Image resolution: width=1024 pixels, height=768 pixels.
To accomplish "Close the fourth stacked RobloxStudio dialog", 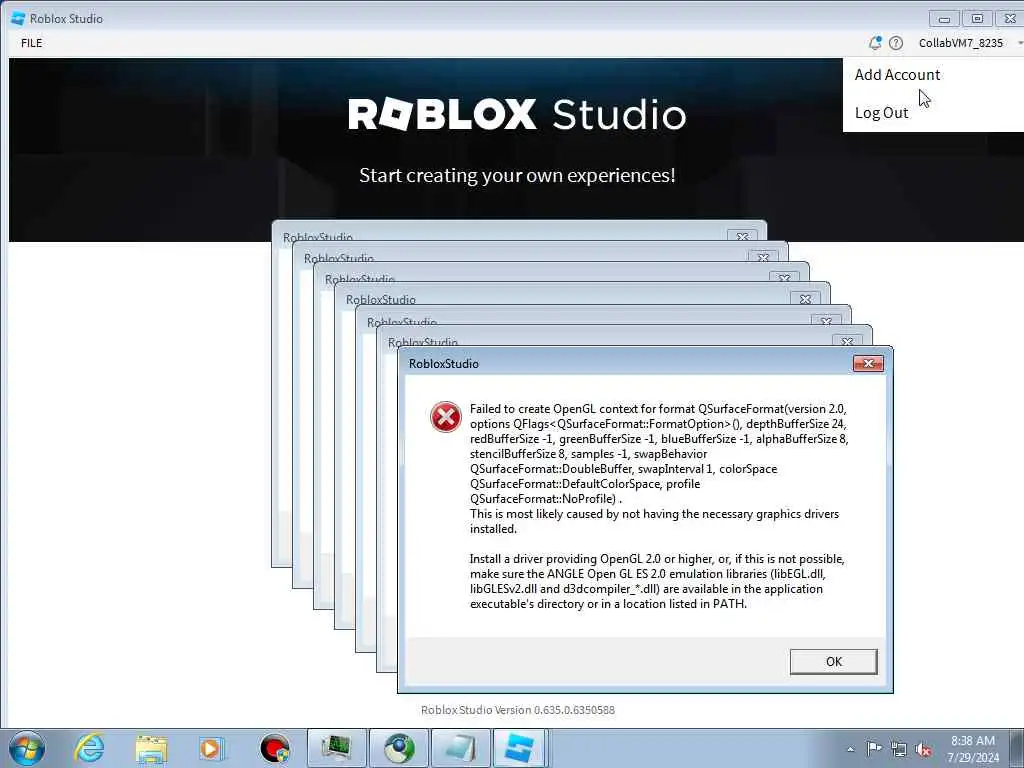I will click(805, 299).
